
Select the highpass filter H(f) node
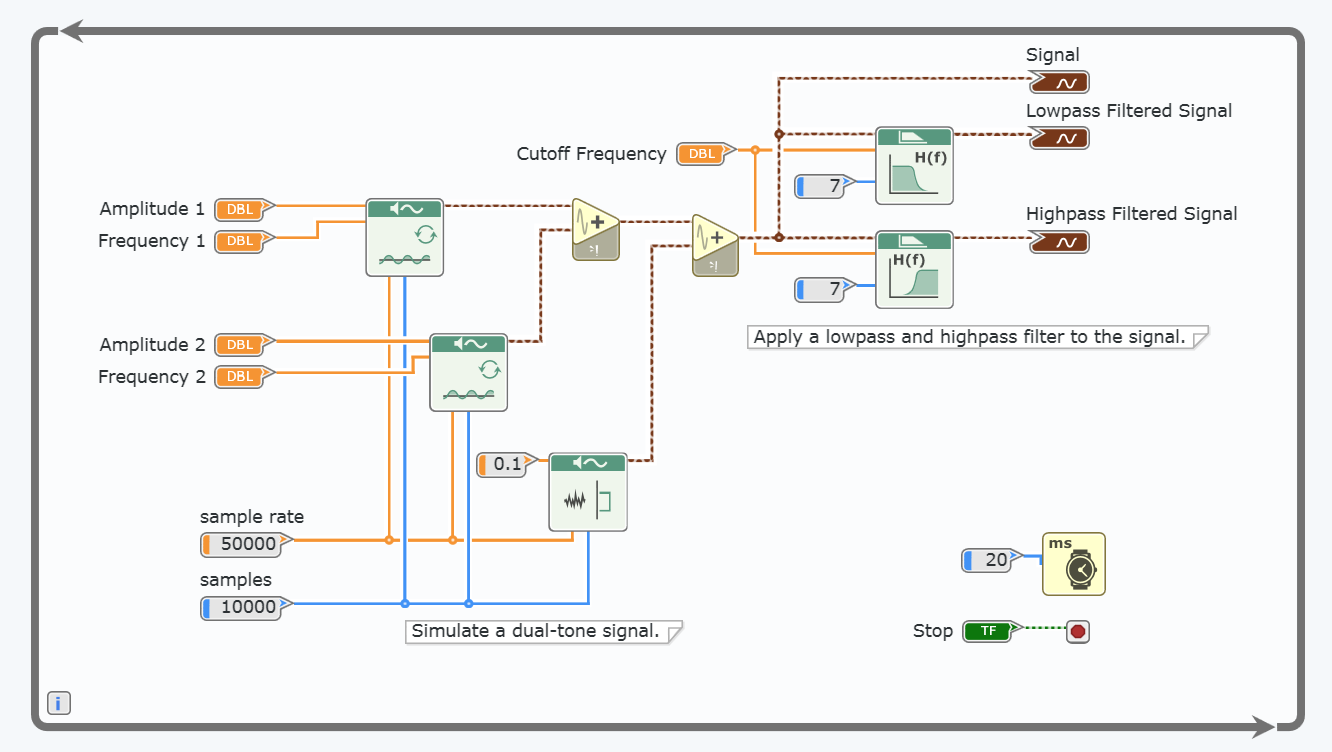[x=914, y=270]
